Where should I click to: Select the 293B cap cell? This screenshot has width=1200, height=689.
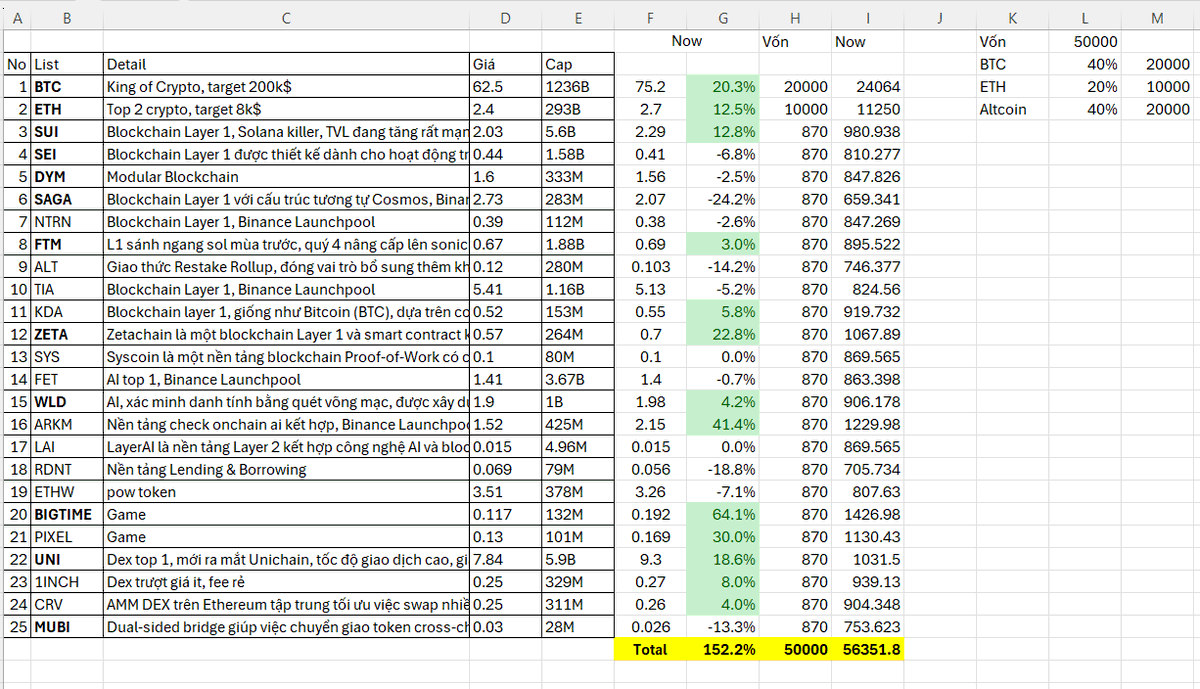coord(577,109)
